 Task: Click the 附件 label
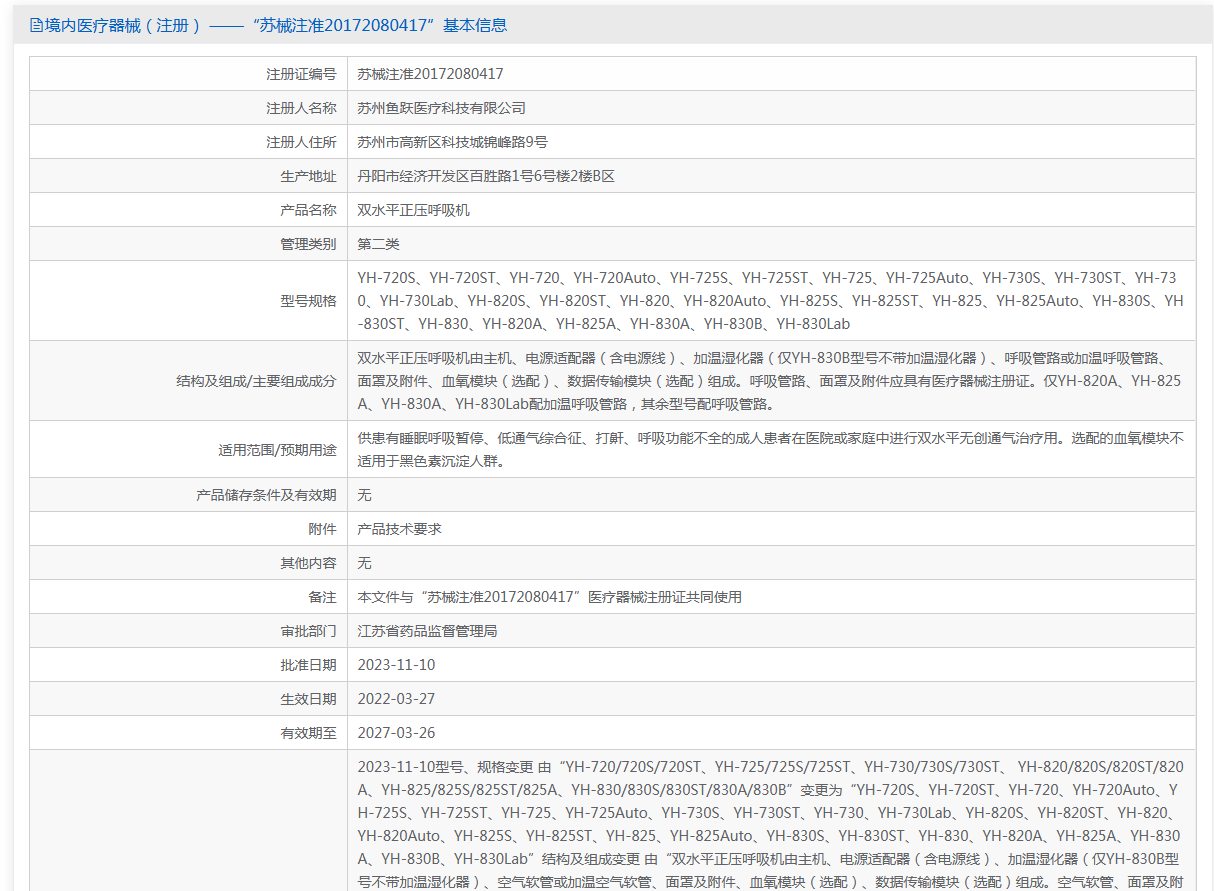[322, 529]
